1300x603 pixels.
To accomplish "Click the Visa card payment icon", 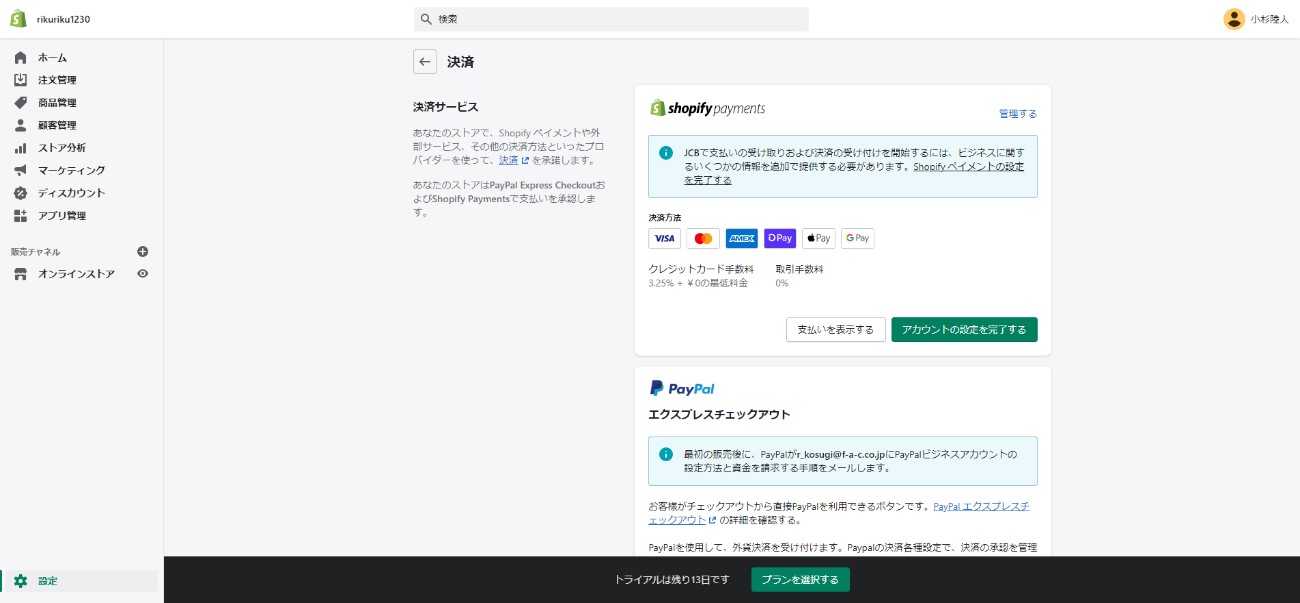I will (x=664, y=238).
